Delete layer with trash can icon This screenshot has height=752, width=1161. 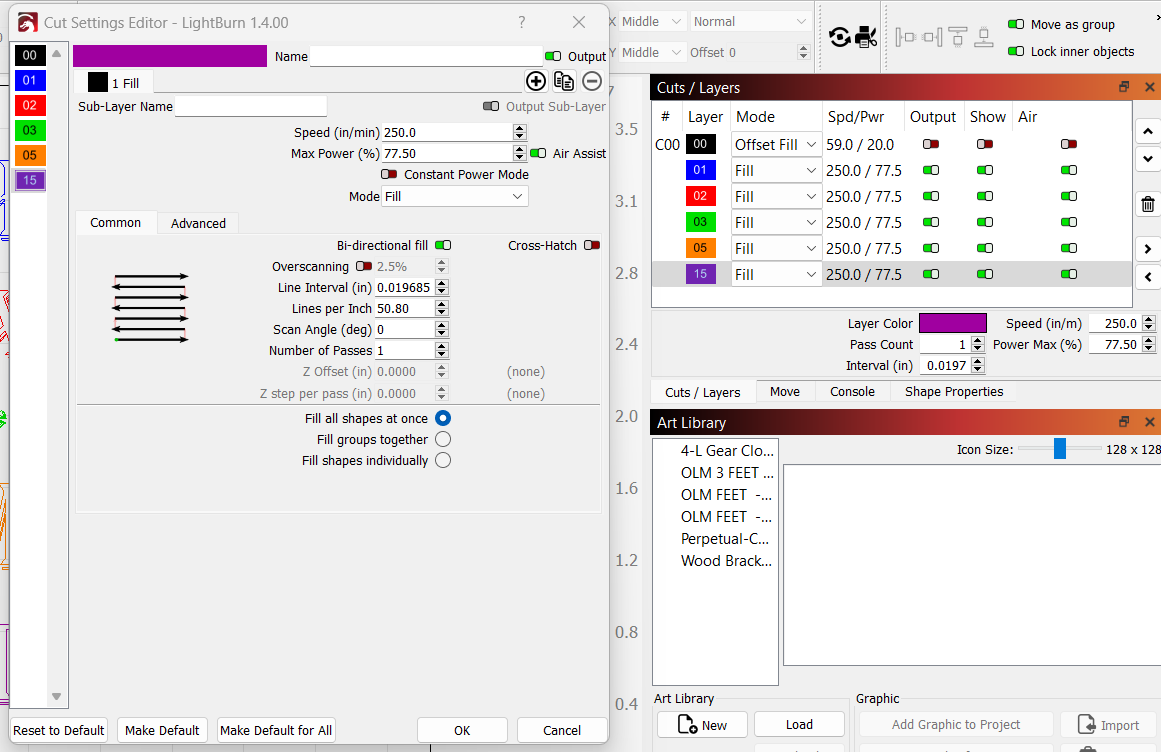[1148, 204]
